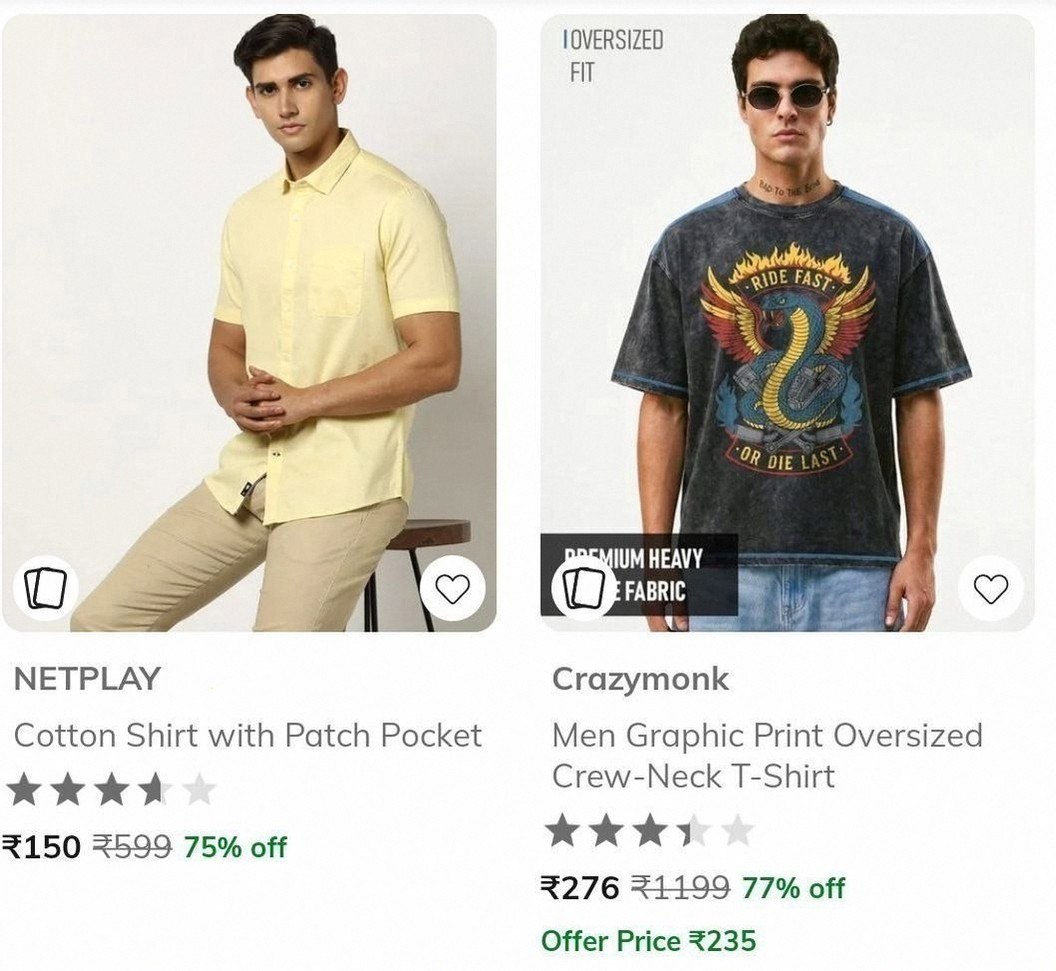This screenshot has height=971, width=1056.
Task: Open similar items icon on Crazymonk T-shirt
Action: coord(584,589)
